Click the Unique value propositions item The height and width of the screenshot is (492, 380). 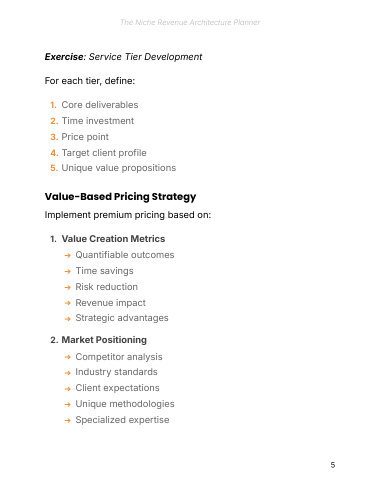(x=119, y=168)
